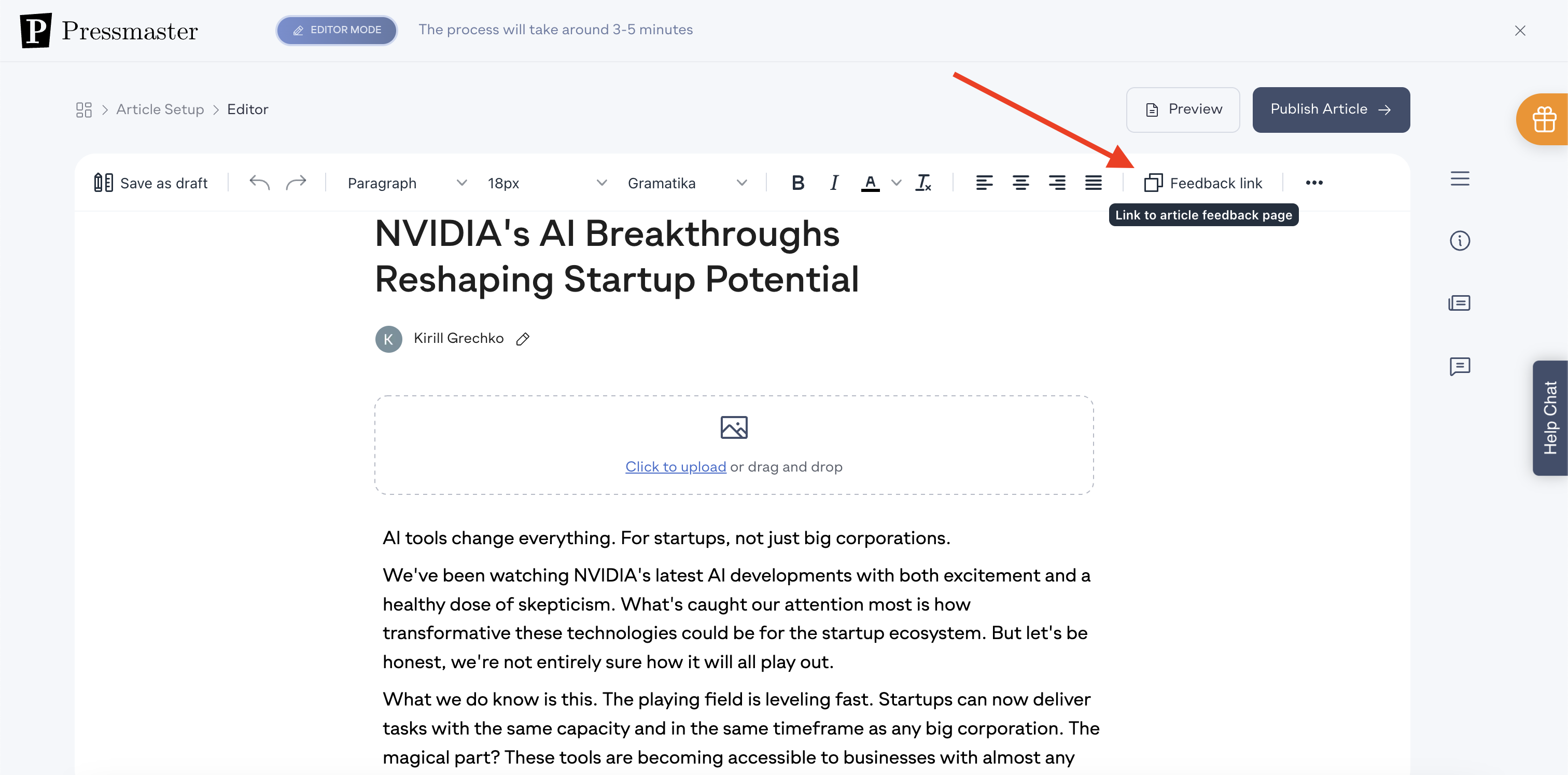Viewport: 1568px width, 775px height.
Task: Justify the text
Action: 1094,183
